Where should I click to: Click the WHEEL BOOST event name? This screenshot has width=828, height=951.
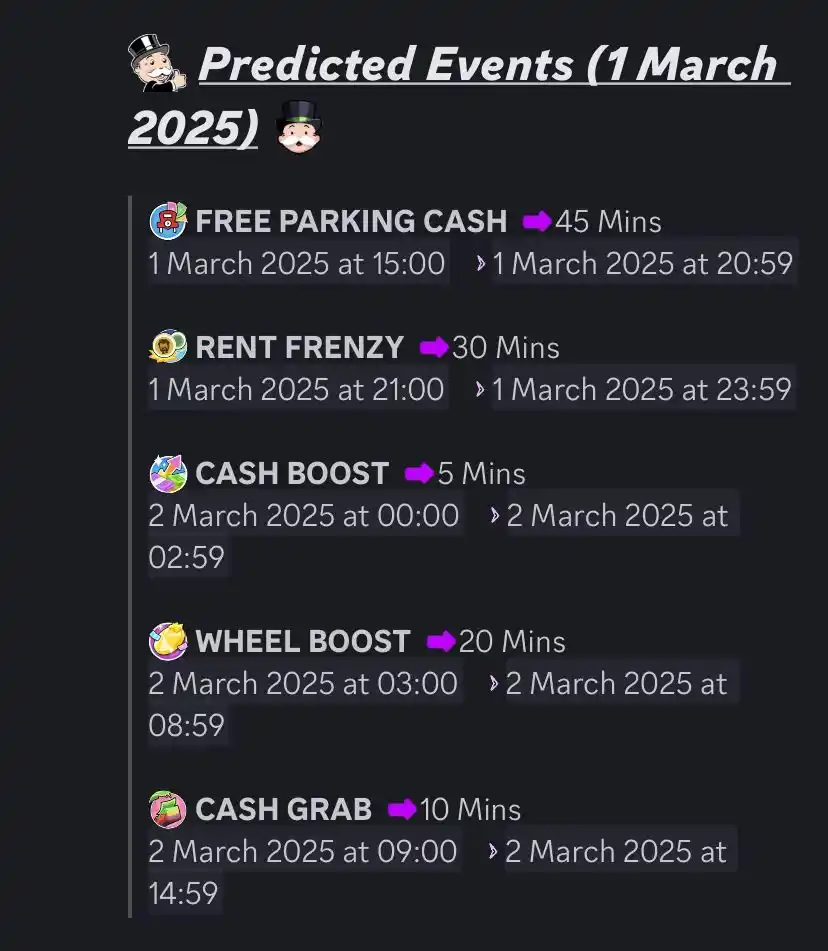tap(303, 641)
